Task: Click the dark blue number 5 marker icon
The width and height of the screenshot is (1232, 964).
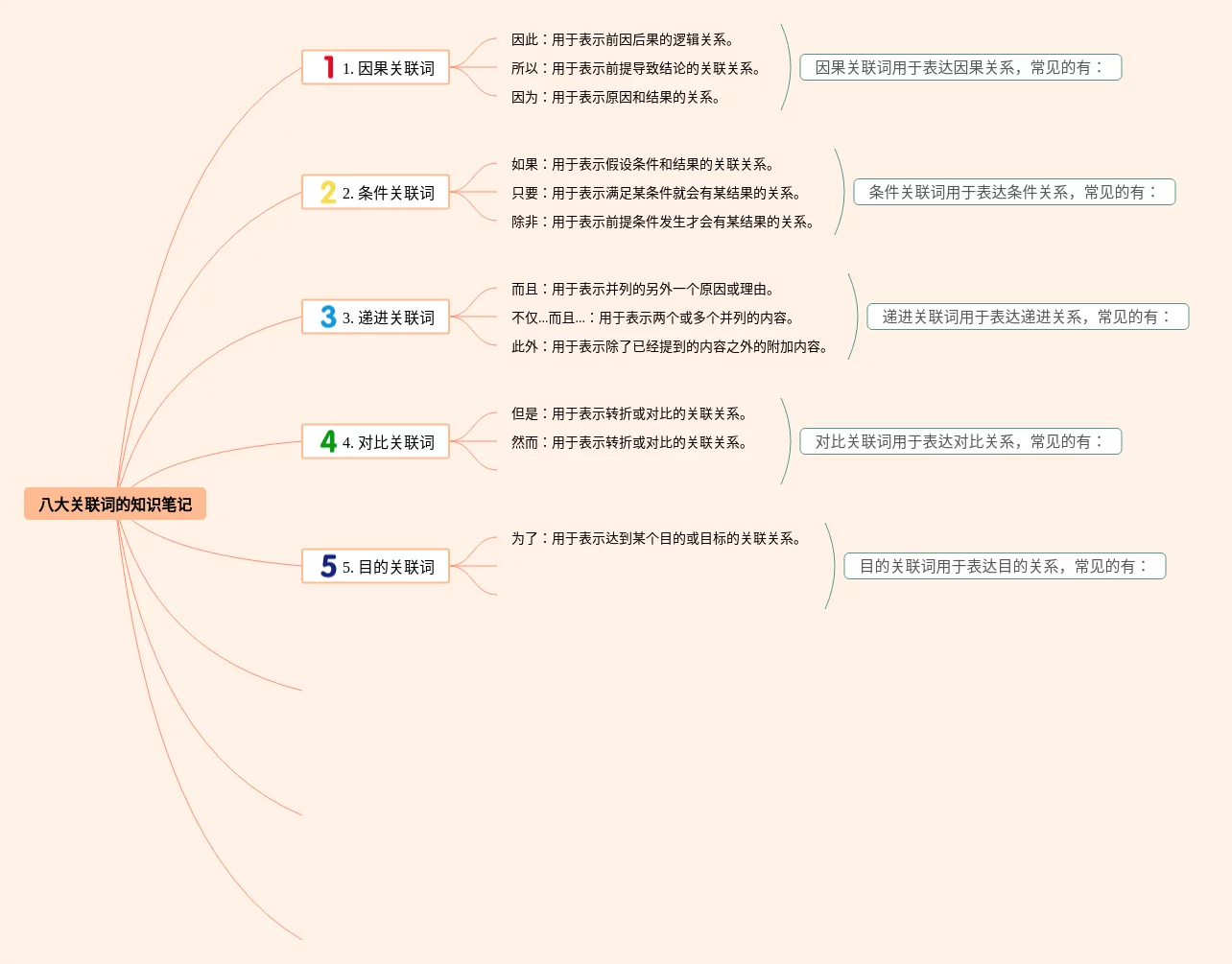Action: tap(328, 567)
